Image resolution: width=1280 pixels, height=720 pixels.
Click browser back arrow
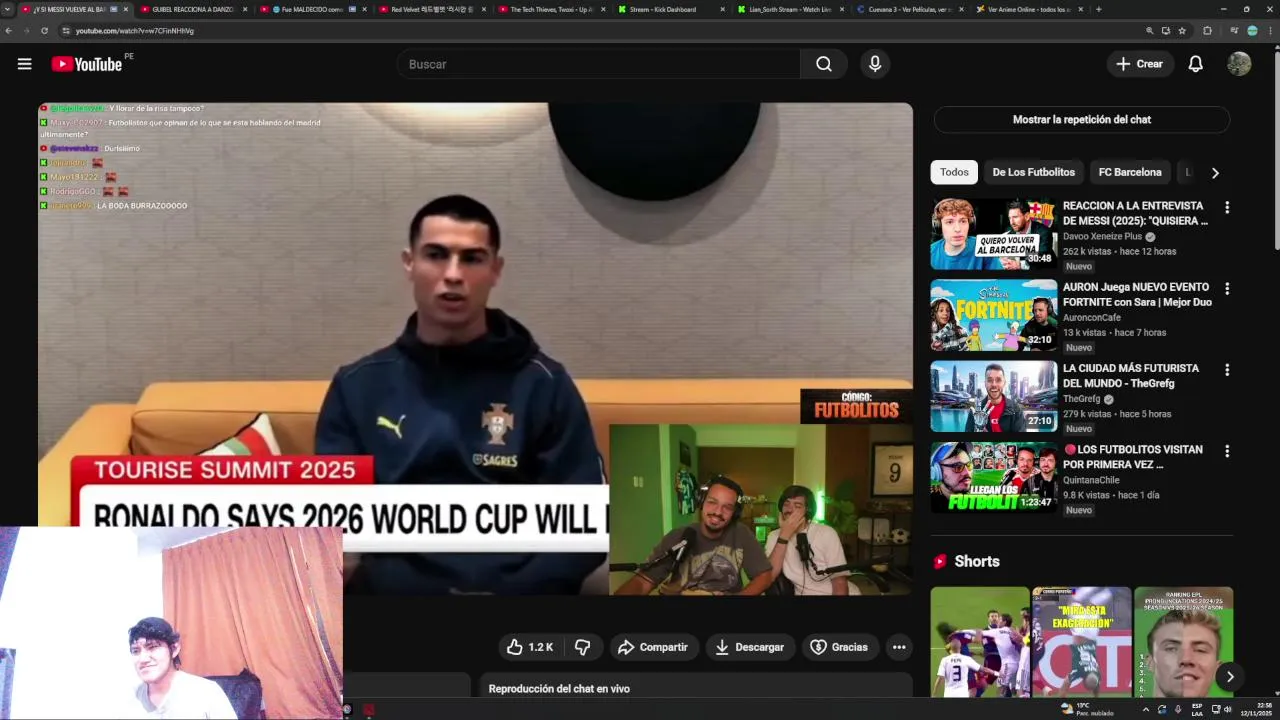click(9, 31)
